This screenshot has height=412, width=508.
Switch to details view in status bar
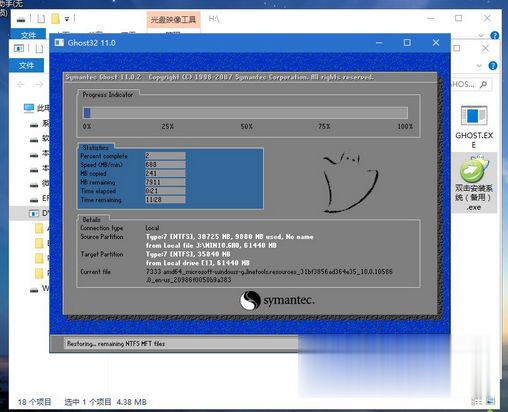(477, 402)
